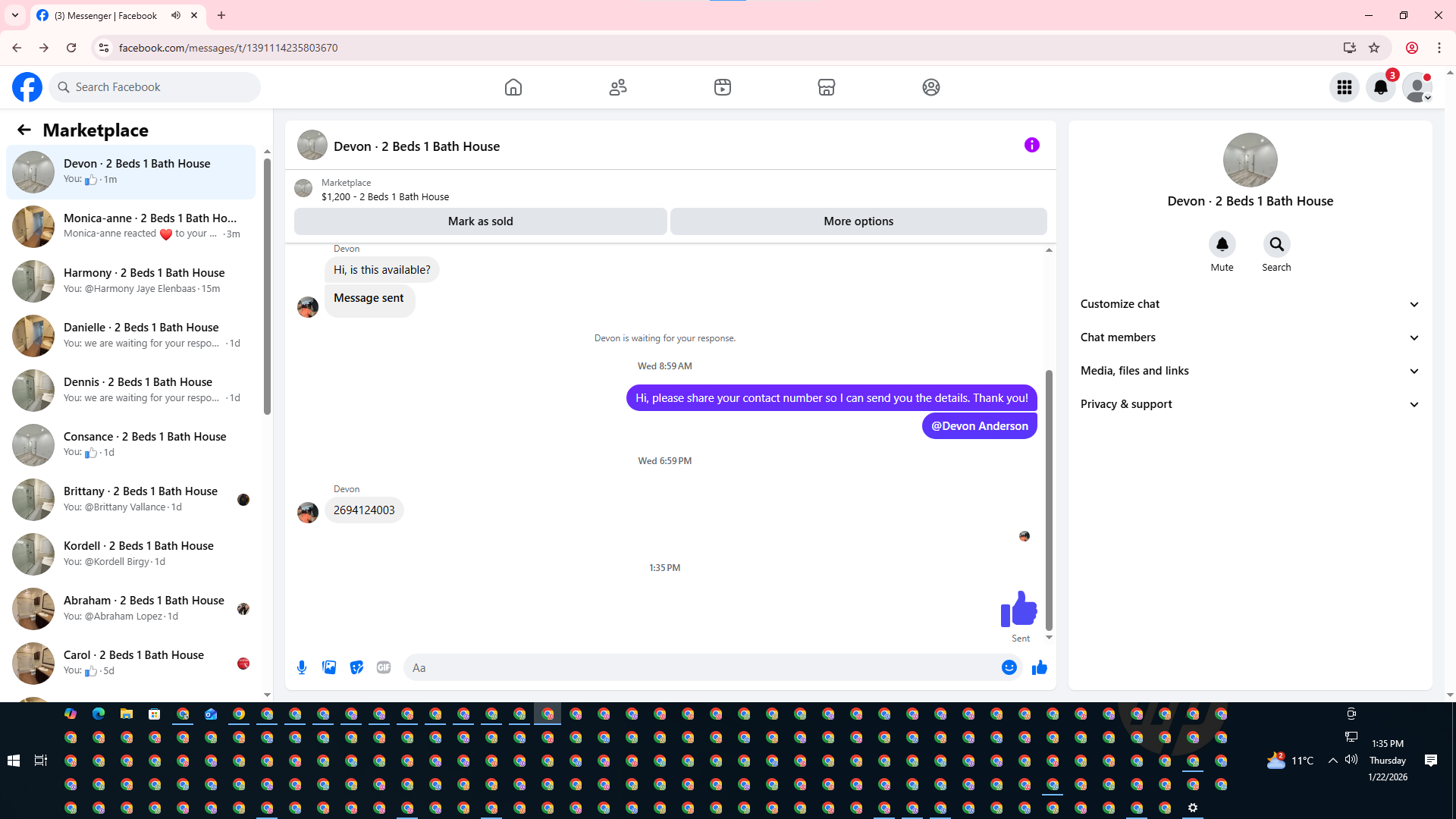Go to Facebook Home feed icon
1456x819 pixels.
(513, 87)
